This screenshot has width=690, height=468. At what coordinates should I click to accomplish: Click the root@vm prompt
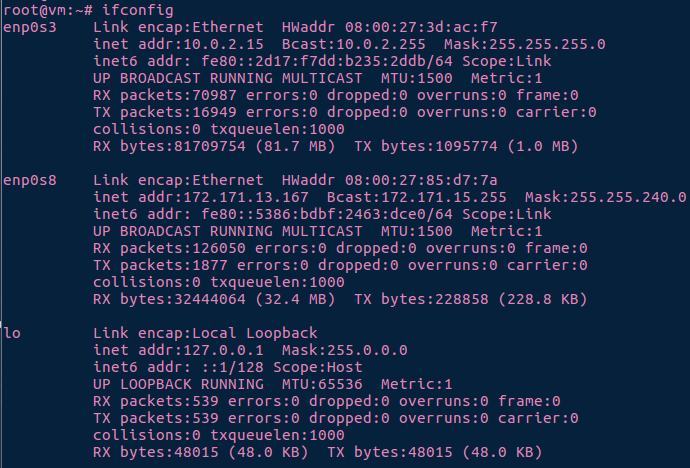(x=34, y=10)
